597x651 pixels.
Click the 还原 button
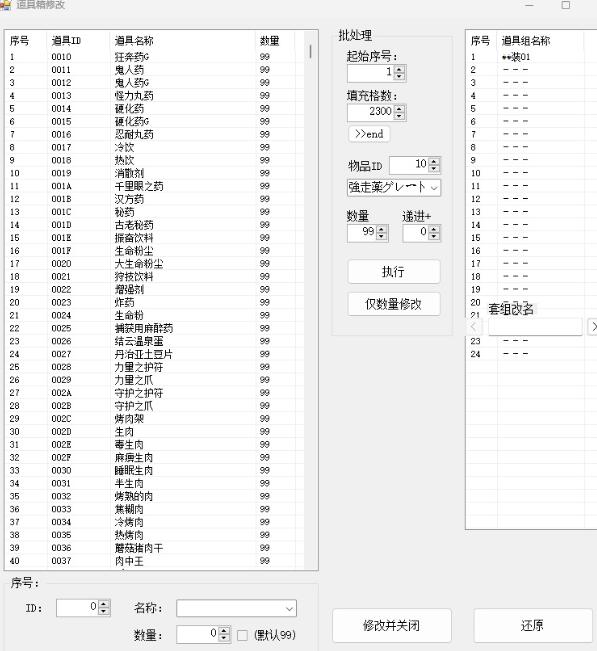[533, 625]
